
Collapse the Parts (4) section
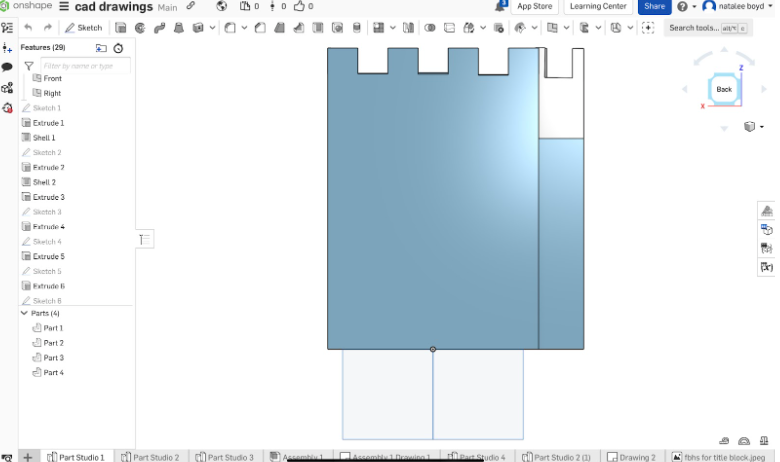24,313
